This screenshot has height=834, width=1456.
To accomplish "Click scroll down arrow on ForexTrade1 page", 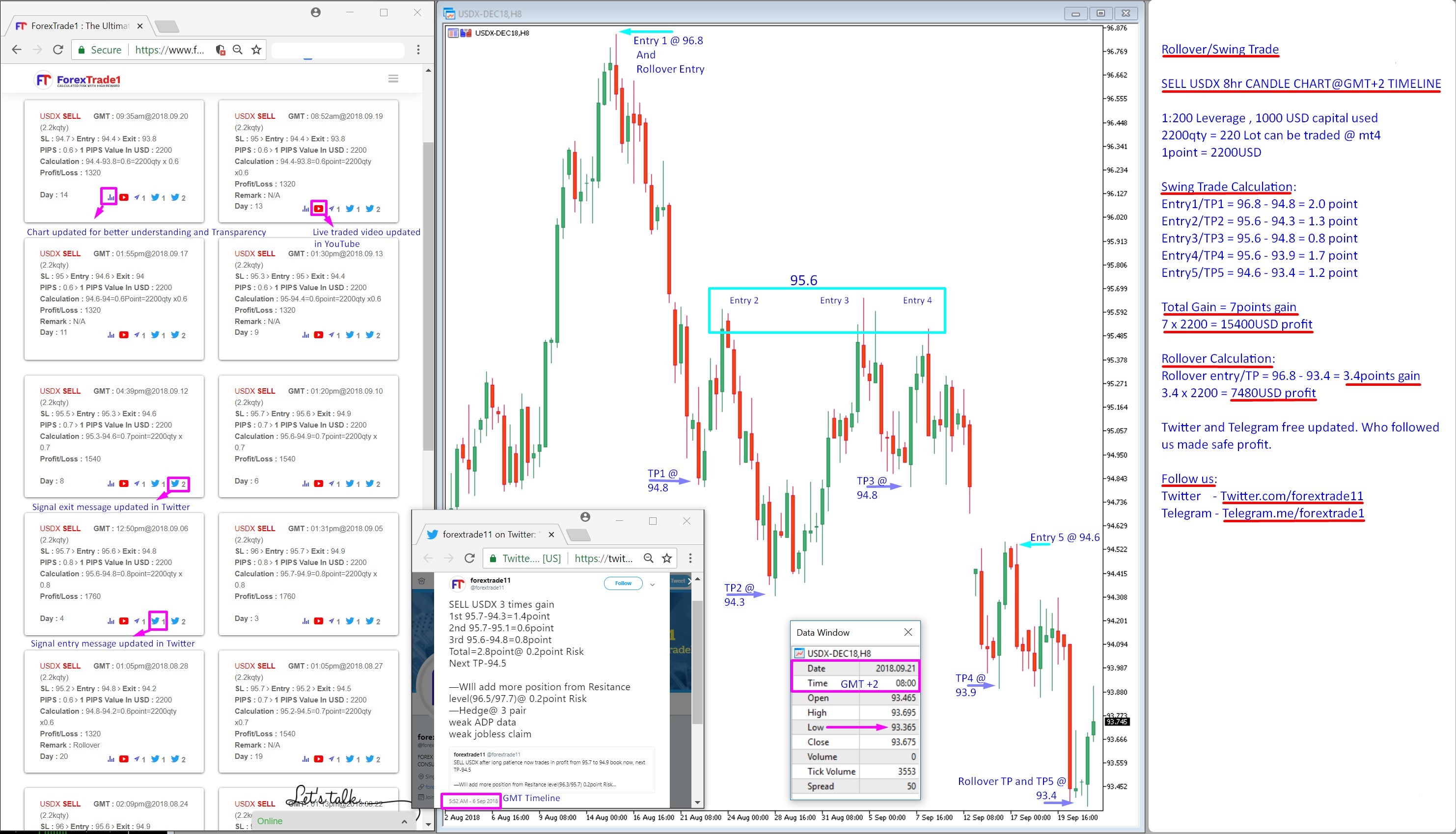I will click(x=428, y=825).
